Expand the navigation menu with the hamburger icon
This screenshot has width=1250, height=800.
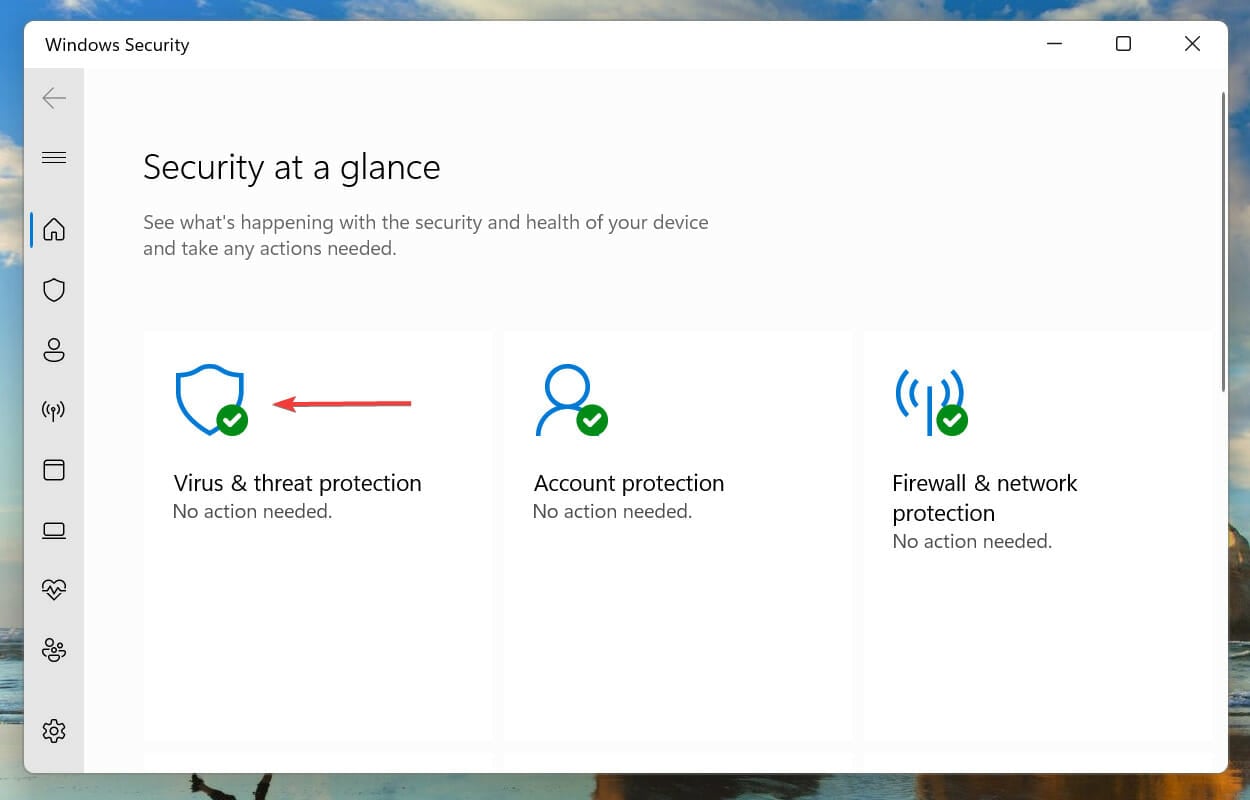coord(54,157)
